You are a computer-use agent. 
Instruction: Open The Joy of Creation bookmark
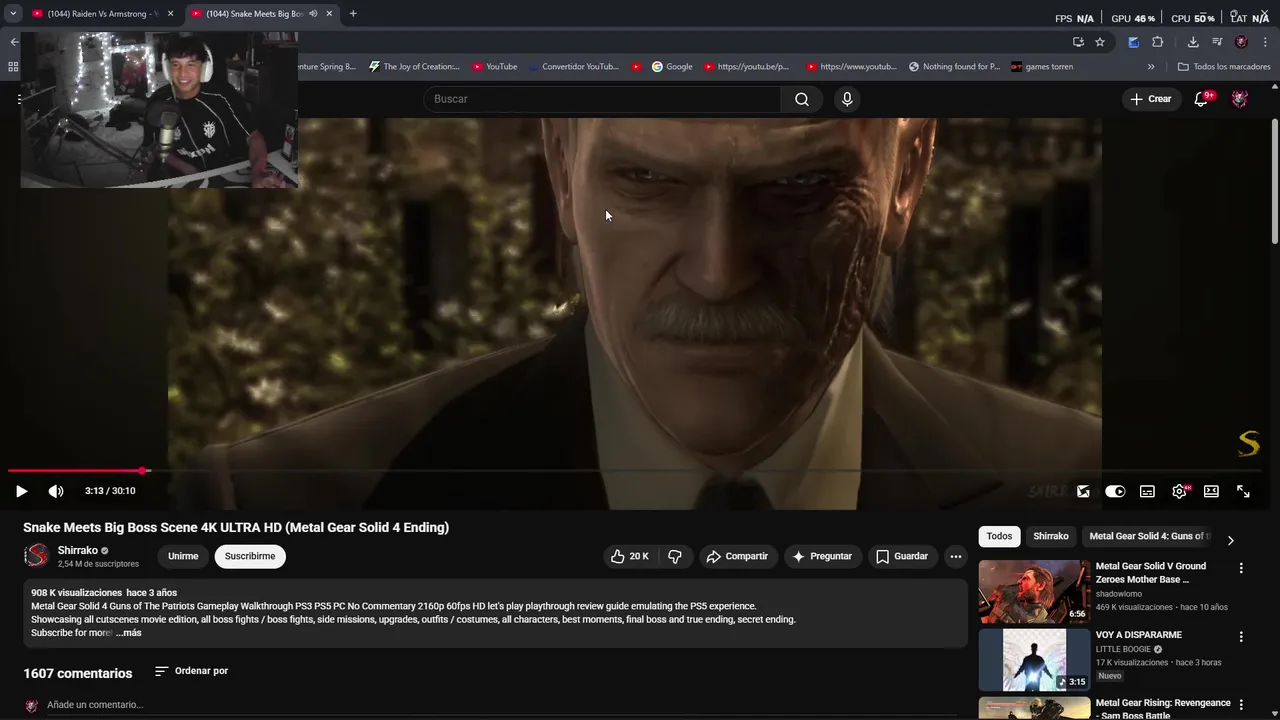414,67
